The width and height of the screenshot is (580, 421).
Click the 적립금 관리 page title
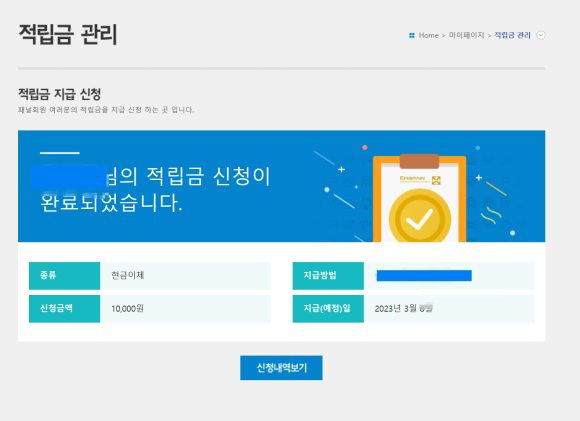pos(68,34)
